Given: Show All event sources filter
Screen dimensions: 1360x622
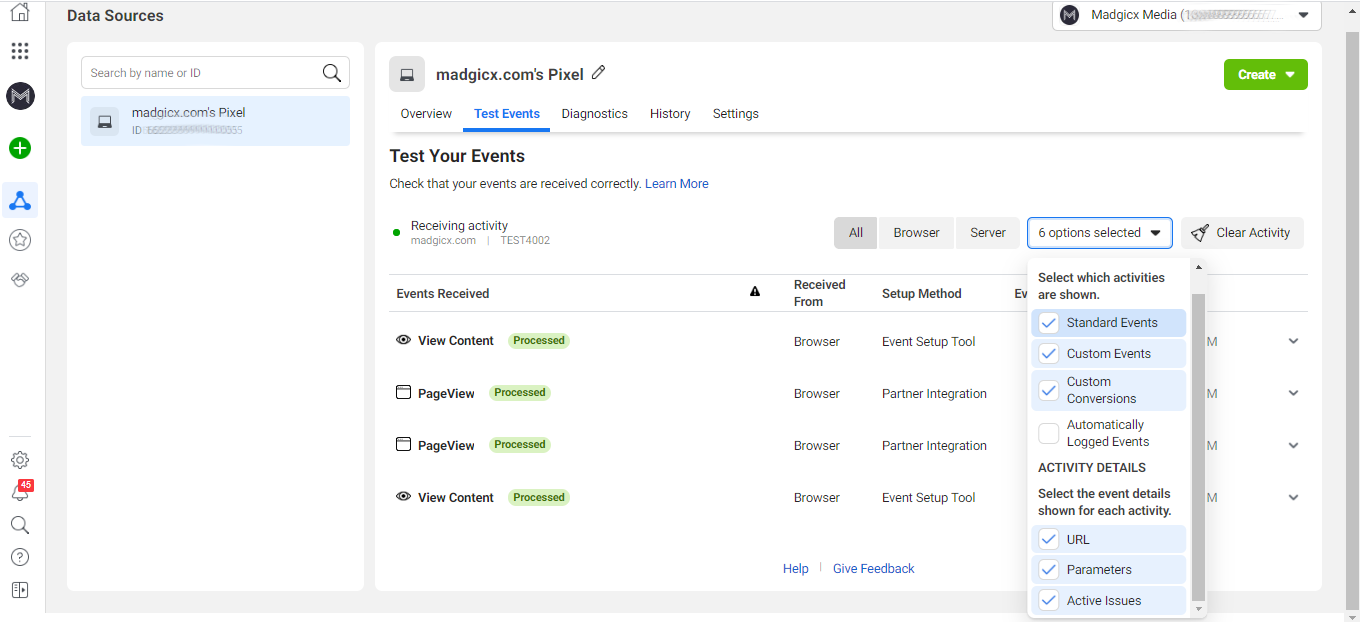Looking at the screenshot, I should coord(856,233).
